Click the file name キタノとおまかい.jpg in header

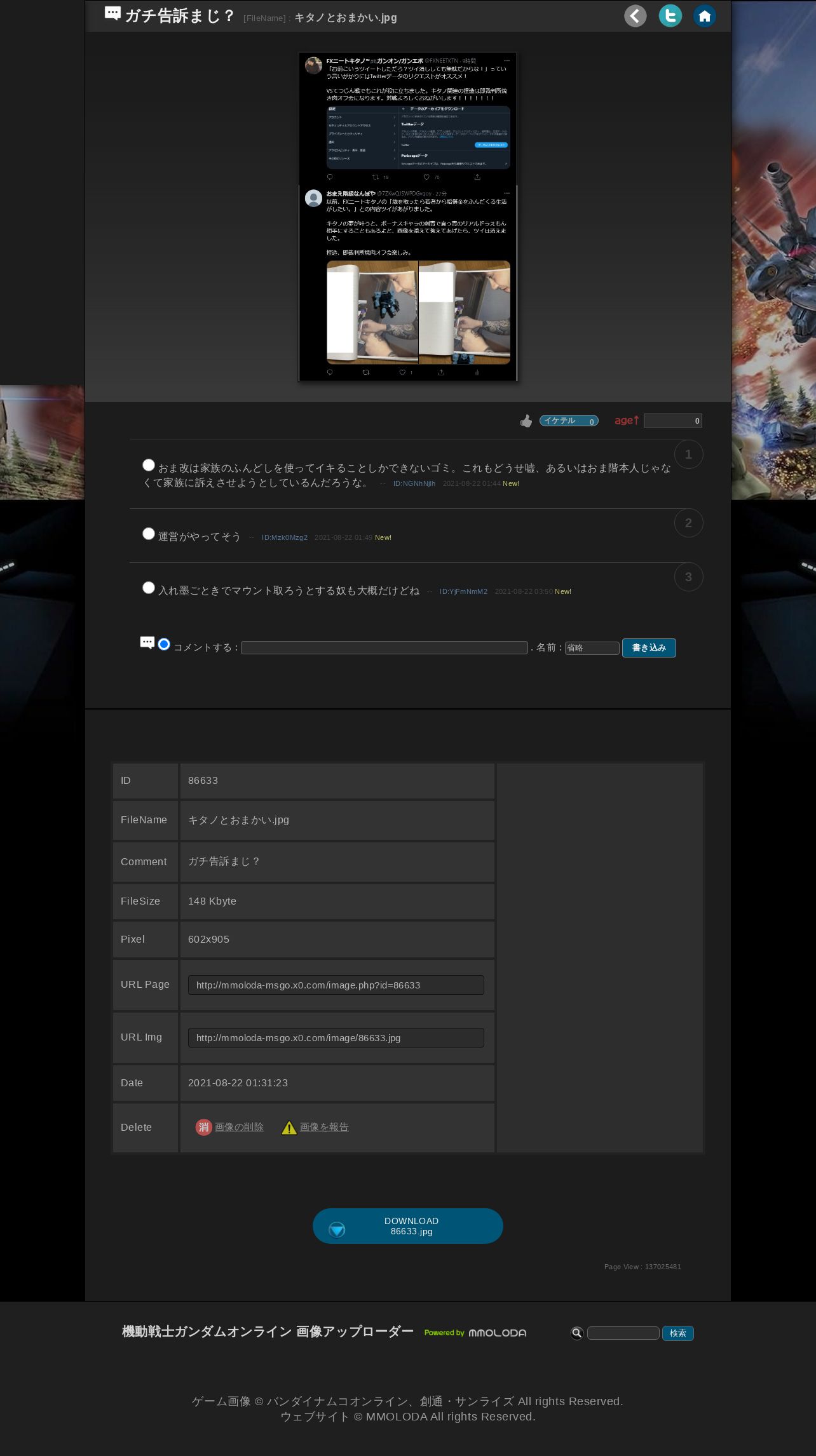pos(346,18)
